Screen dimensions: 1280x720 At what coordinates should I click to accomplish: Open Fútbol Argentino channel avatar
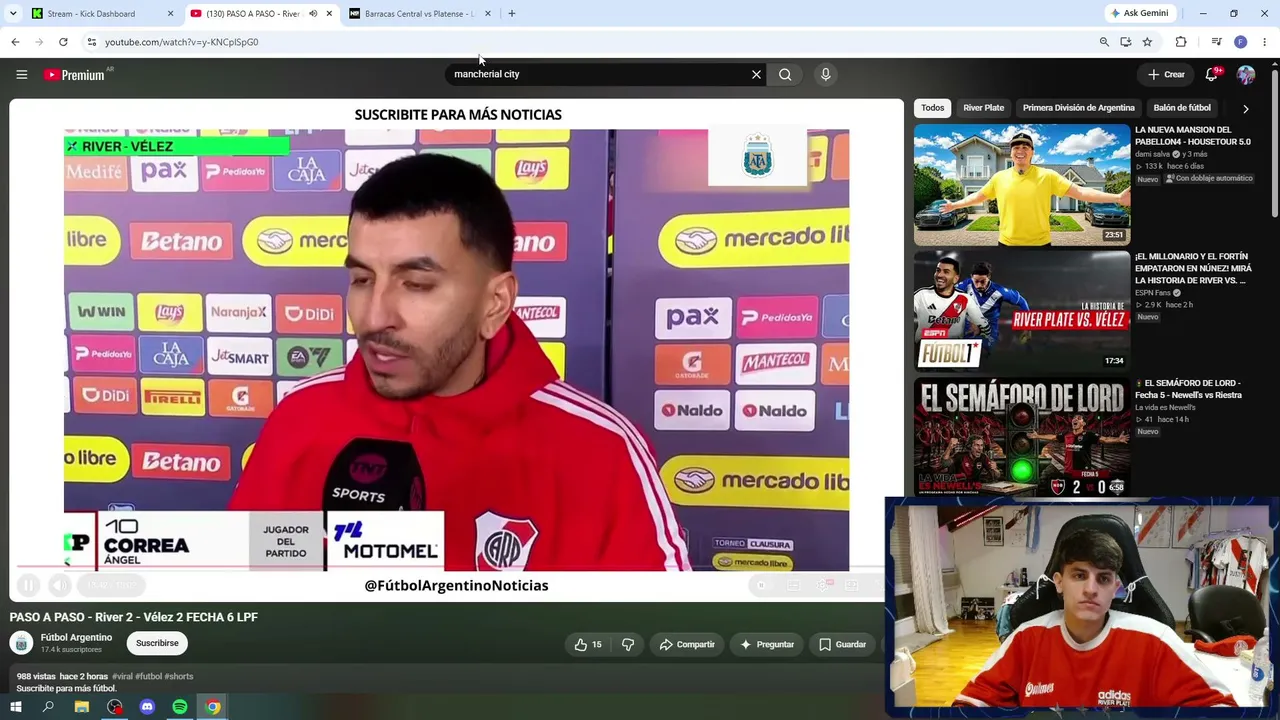pyautogui.click(x=21, y=643)
